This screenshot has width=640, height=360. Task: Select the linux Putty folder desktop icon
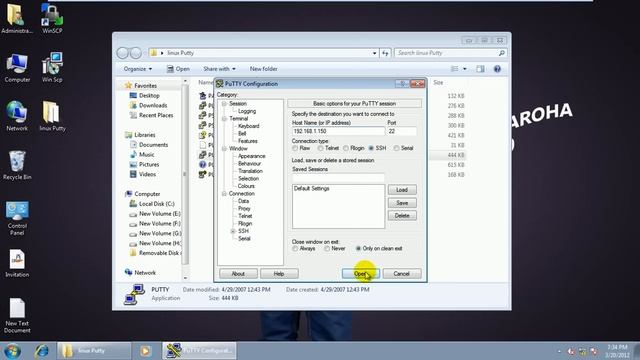point(52,116)
